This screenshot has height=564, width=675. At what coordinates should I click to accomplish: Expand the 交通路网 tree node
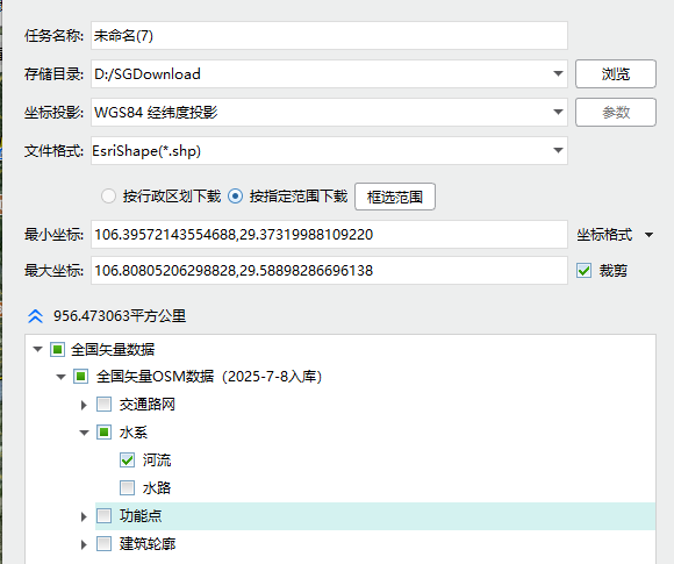(84, 405)
